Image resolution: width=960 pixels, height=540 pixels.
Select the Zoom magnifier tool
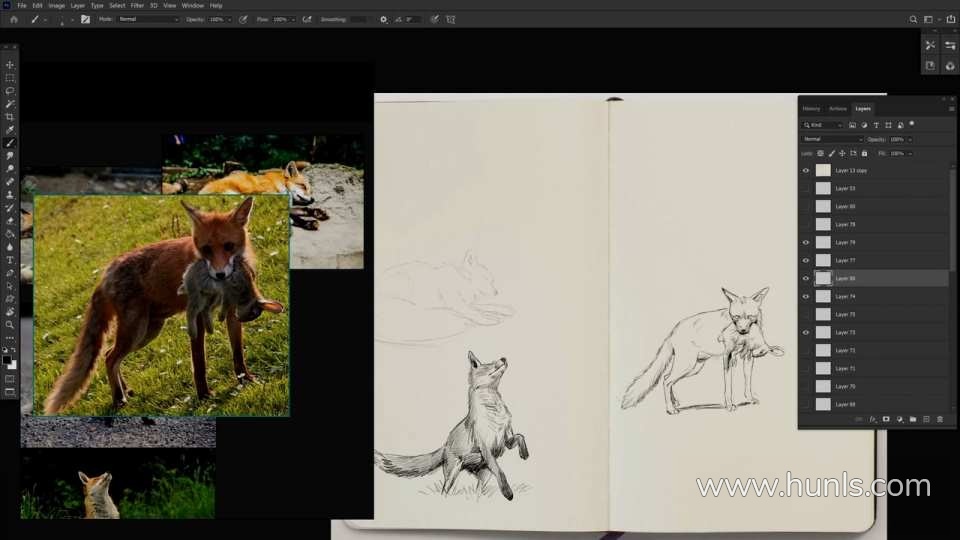point(10,325)
